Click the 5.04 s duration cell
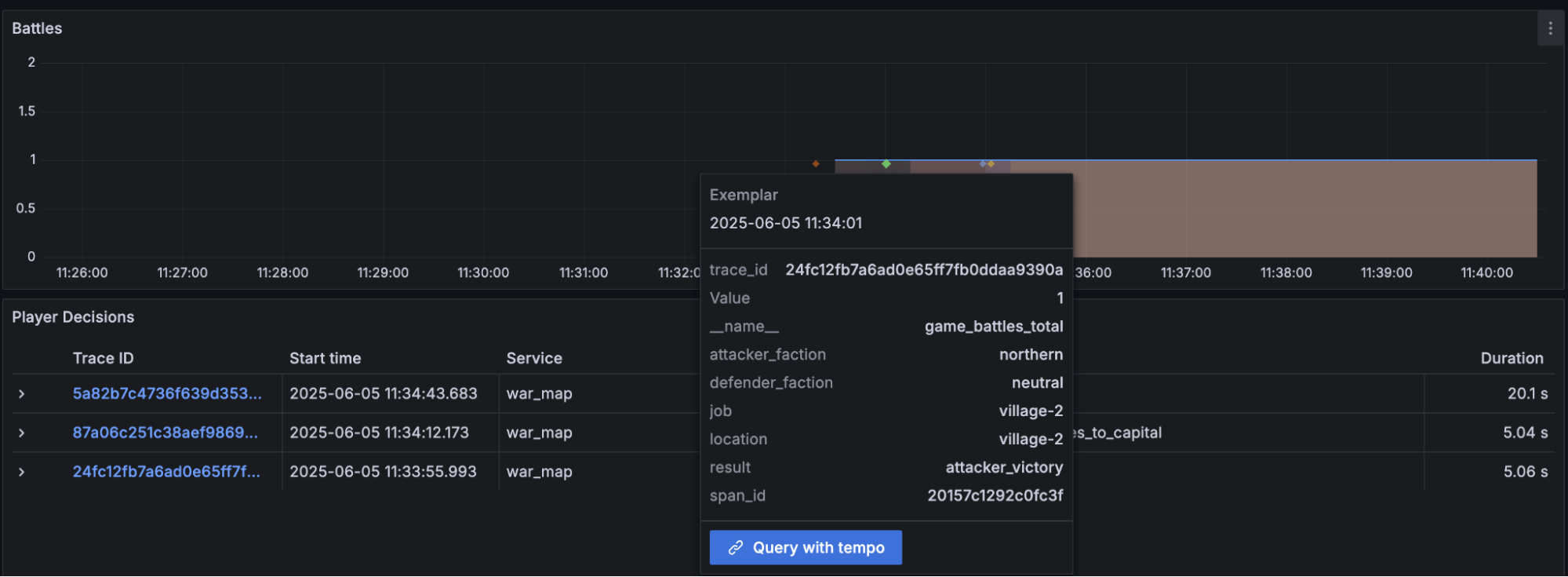The image size is (1568, 577). tap(1525, 433)
